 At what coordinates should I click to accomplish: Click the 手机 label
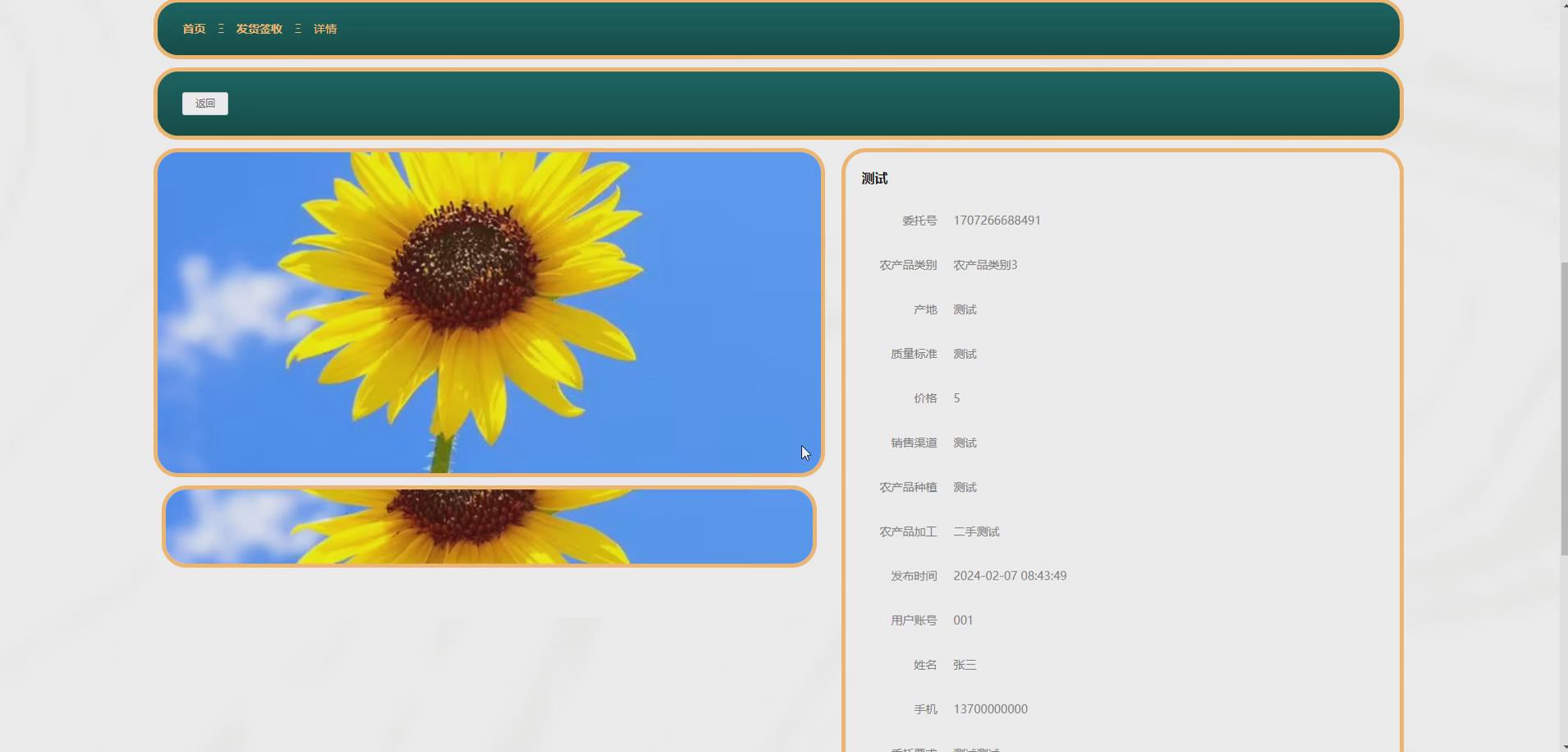point(925,709)
